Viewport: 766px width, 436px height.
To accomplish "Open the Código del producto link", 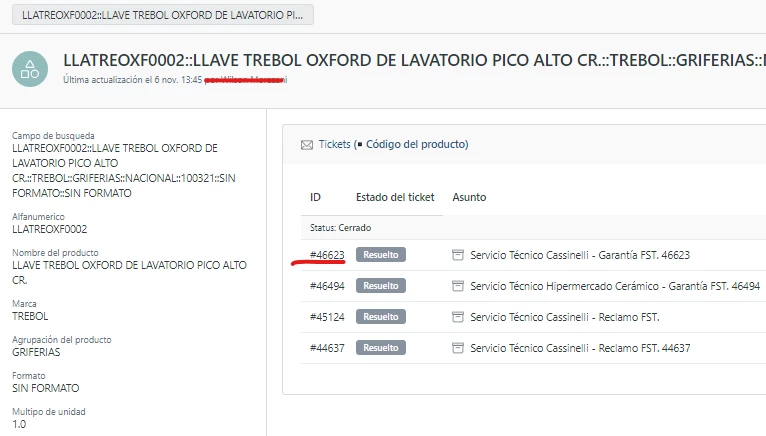I will [x=416, y=144].
